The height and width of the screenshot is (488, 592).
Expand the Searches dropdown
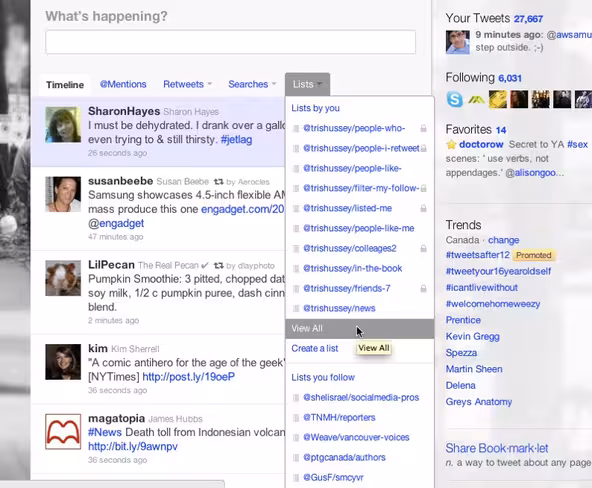252,84
